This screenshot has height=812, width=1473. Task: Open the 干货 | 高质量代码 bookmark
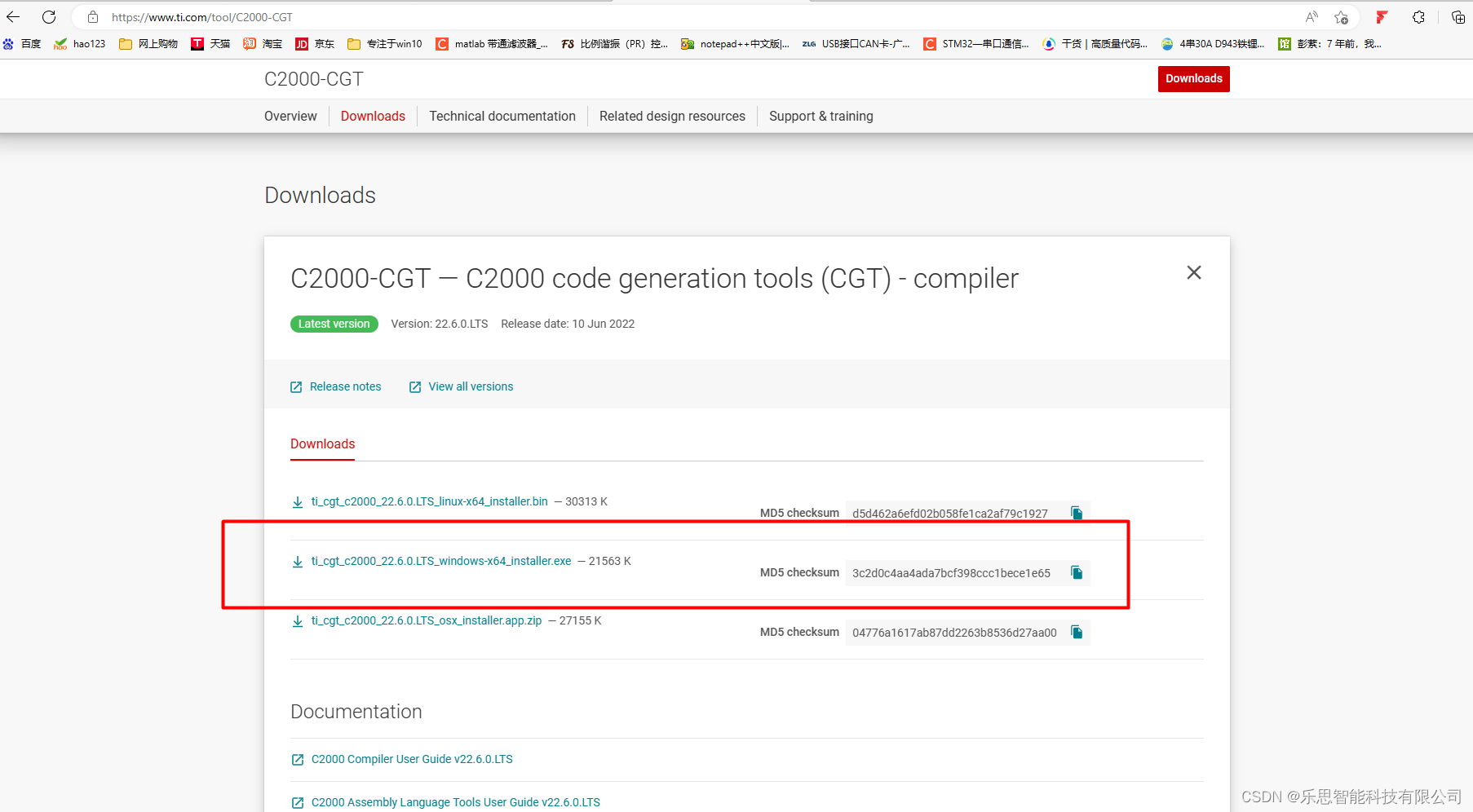point(1095,44)
